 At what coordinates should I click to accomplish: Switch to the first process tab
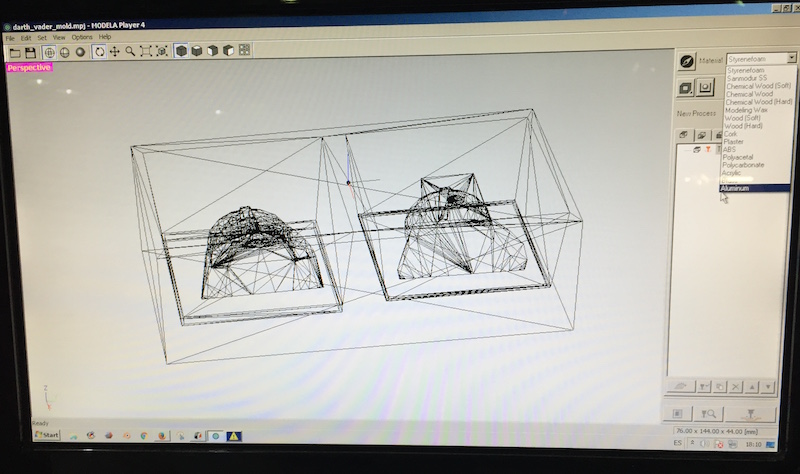point(683,135)
